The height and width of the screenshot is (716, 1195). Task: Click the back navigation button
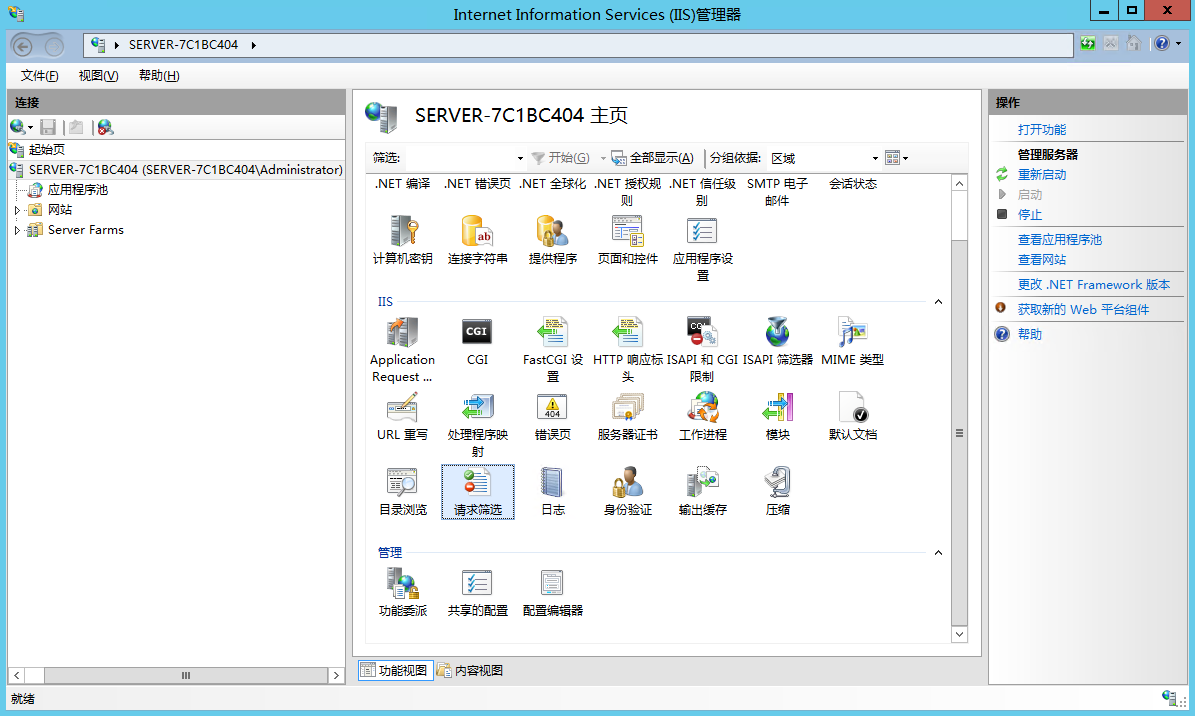[x=23, y=47]
